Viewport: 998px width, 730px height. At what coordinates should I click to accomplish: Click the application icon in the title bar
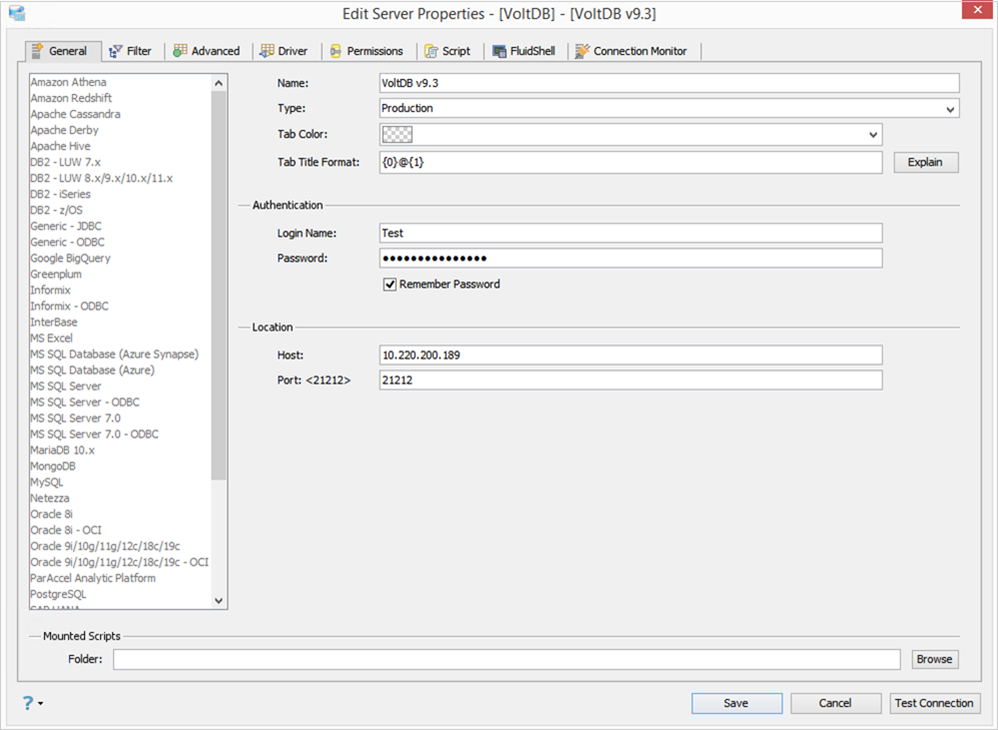(x=17, y=13)
